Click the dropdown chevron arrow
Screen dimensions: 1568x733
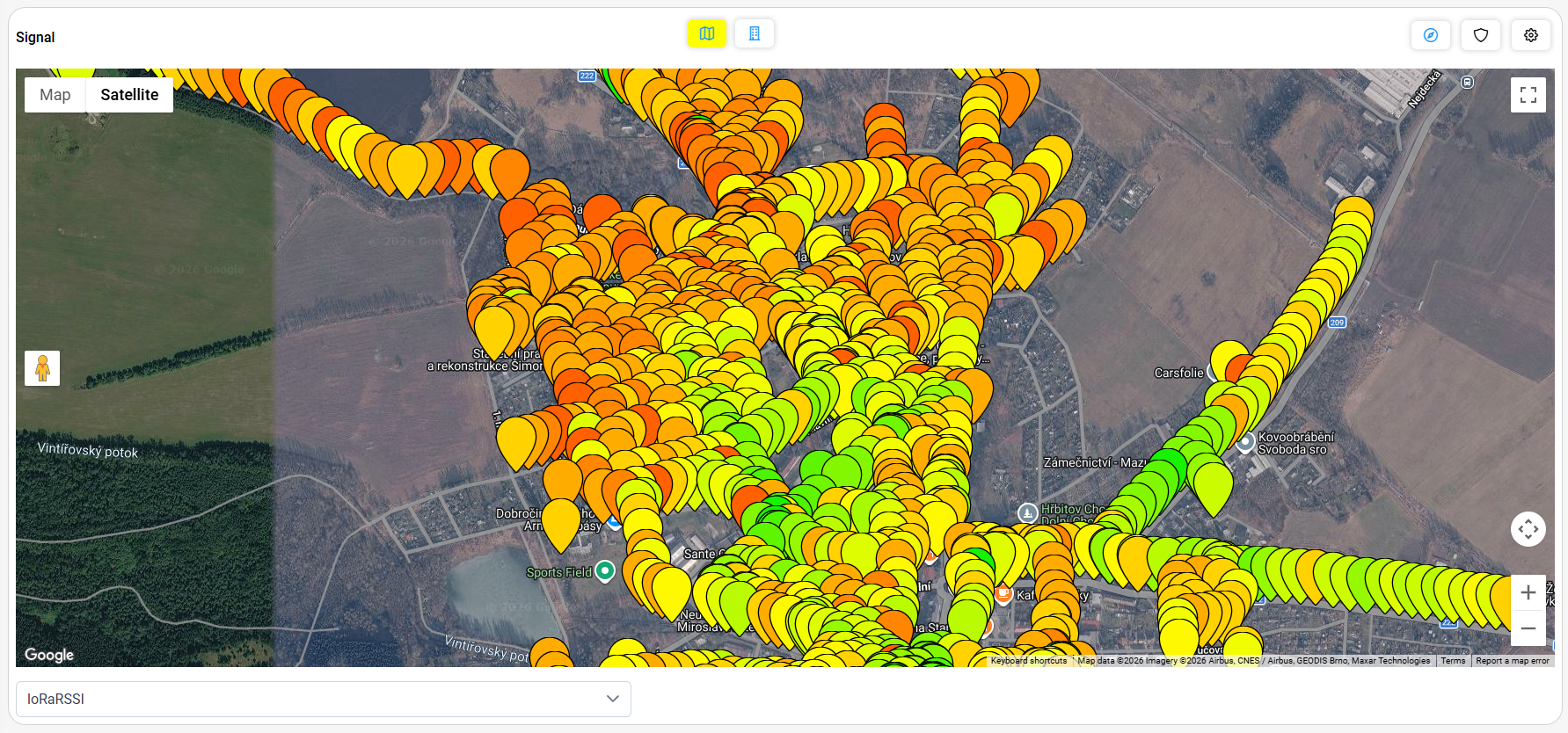[613, 699]
